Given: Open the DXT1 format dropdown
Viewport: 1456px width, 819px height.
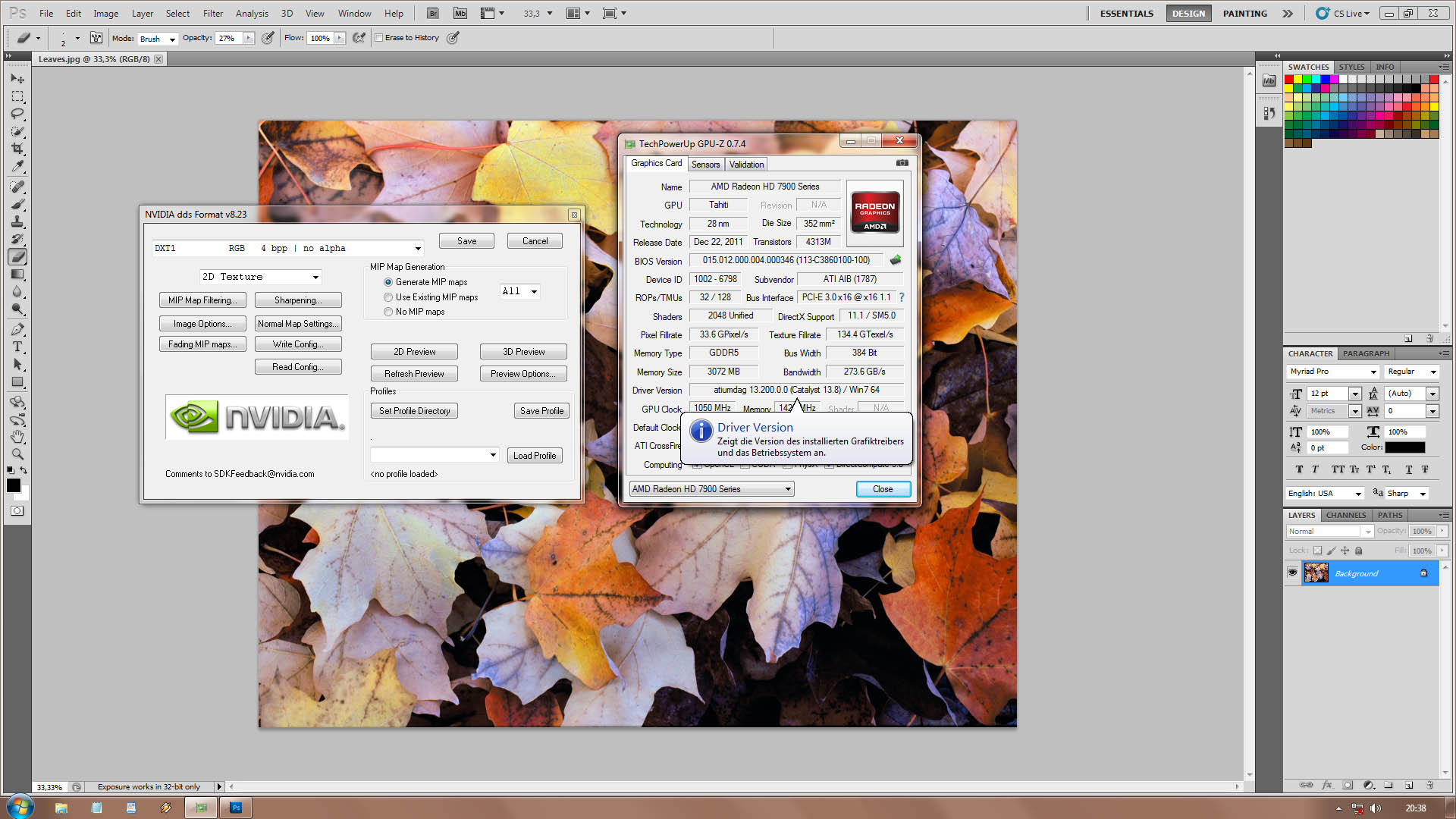Looking at the screenshot, I should pyautogui.click(x=417, y=249).
